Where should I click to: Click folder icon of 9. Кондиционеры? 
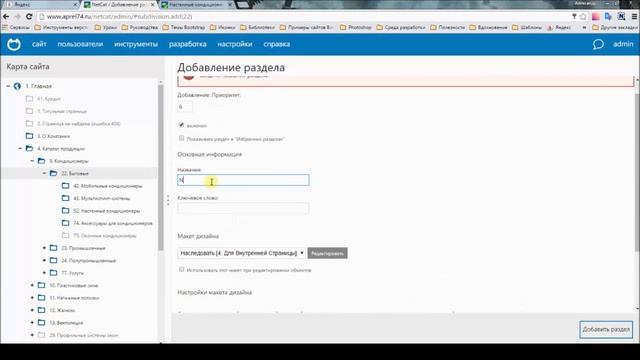[41, 161]
